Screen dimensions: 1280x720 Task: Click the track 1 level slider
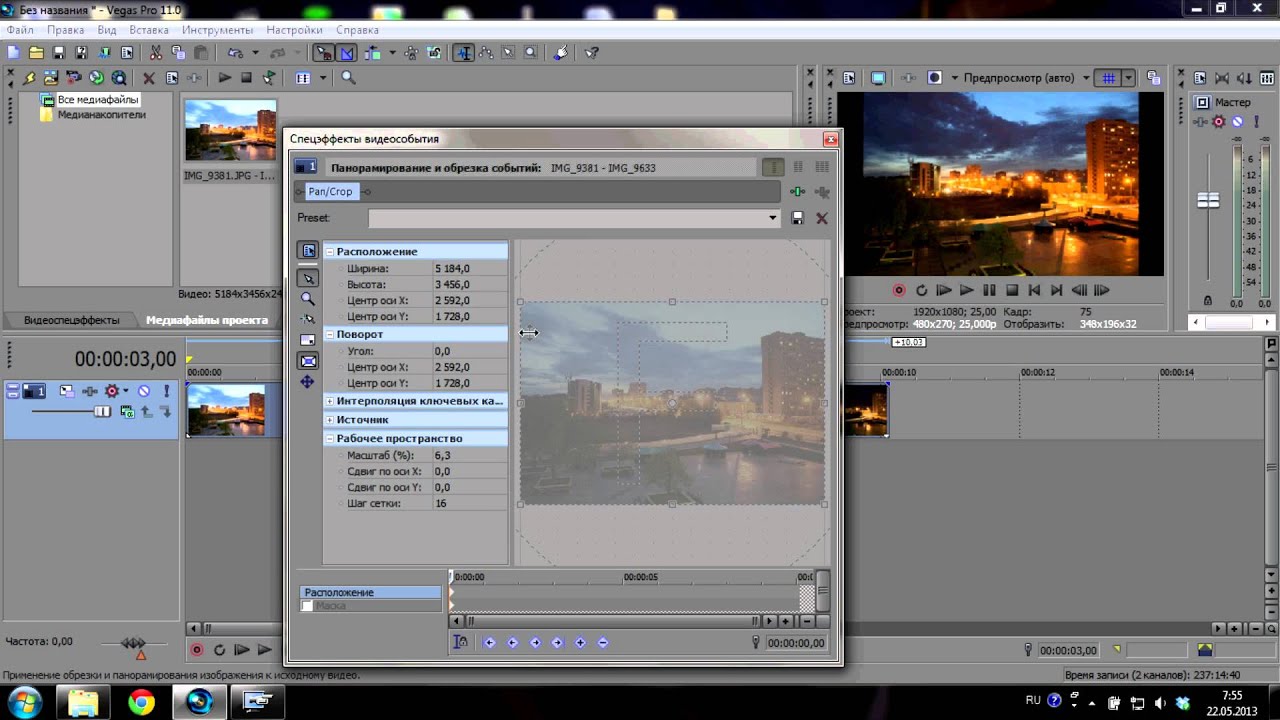(102, 411)
